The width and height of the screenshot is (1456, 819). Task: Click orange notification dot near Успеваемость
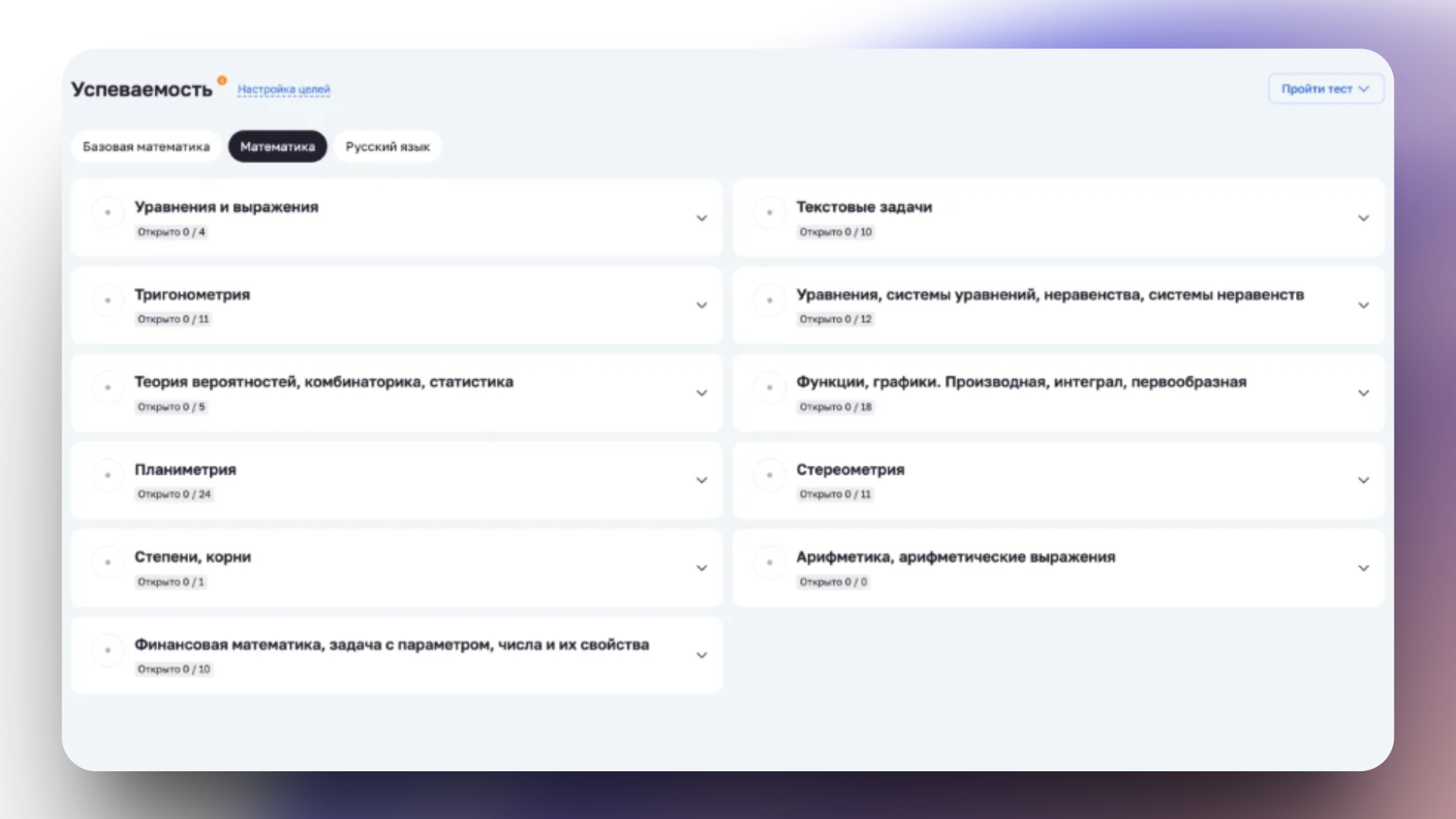(x=222, y=80)
